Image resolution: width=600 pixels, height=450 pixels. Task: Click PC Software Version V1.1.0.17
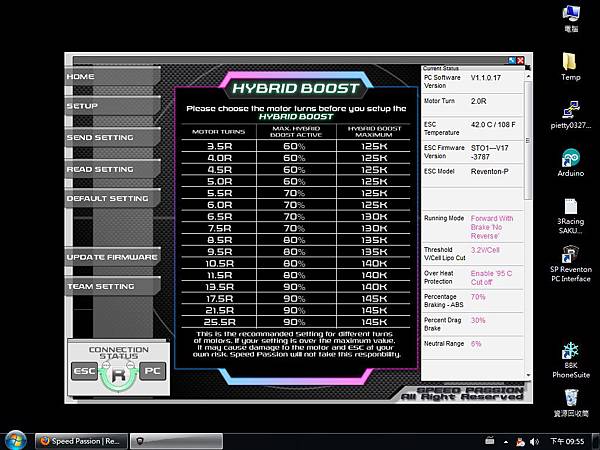(x=486, y=78)
